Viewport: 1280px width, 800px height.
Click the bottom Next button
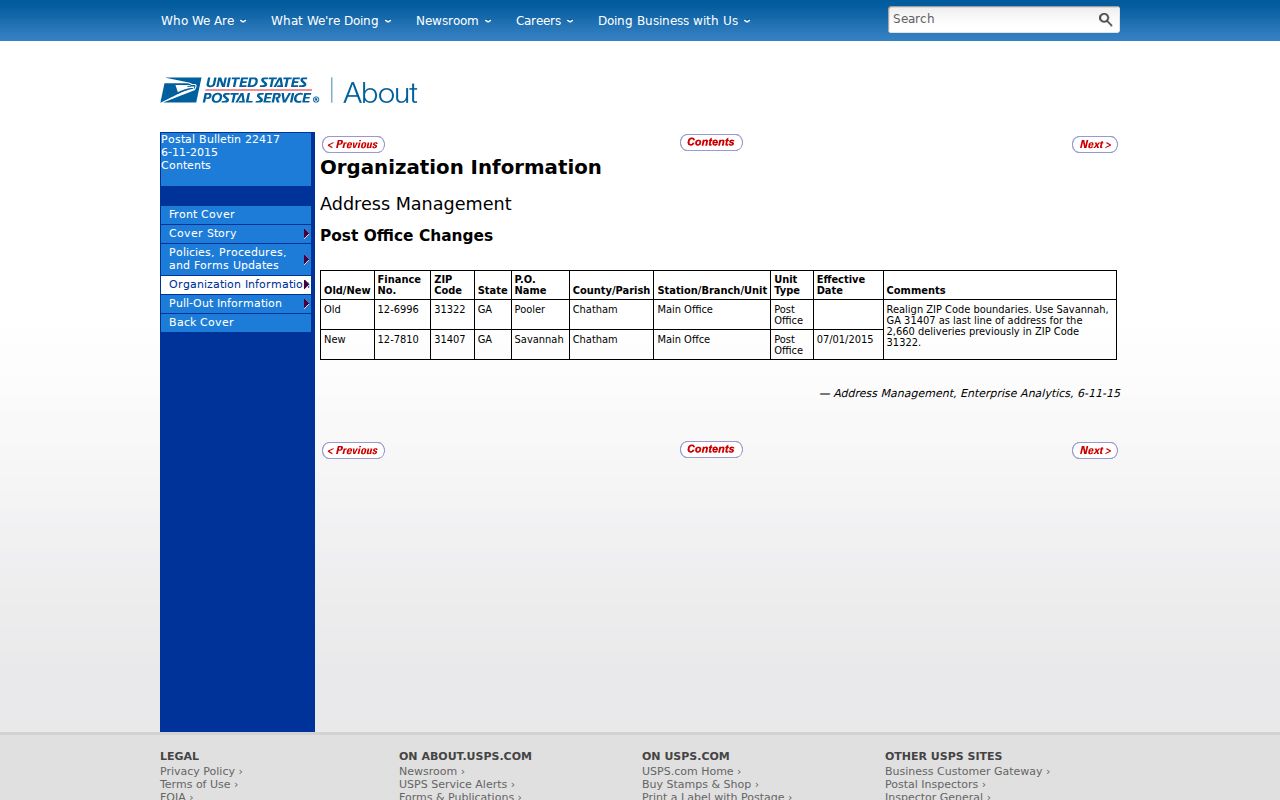click(x=1095, y=451)
